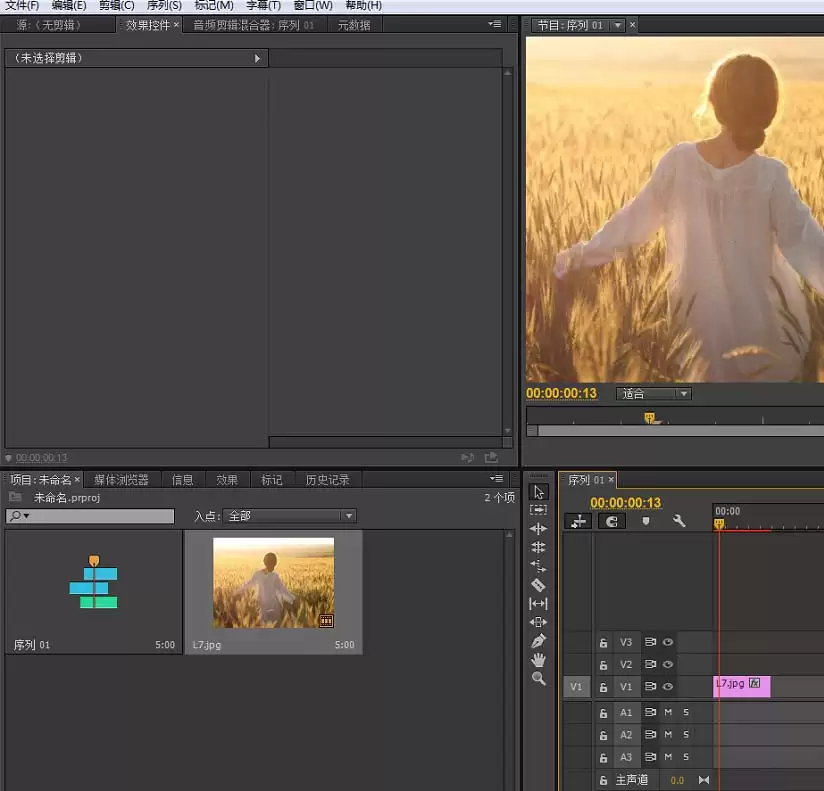The width and height of the screenshot is (824, 791).
Task: Select the Razor tool in the tools panel
Action: click(538, 585)
